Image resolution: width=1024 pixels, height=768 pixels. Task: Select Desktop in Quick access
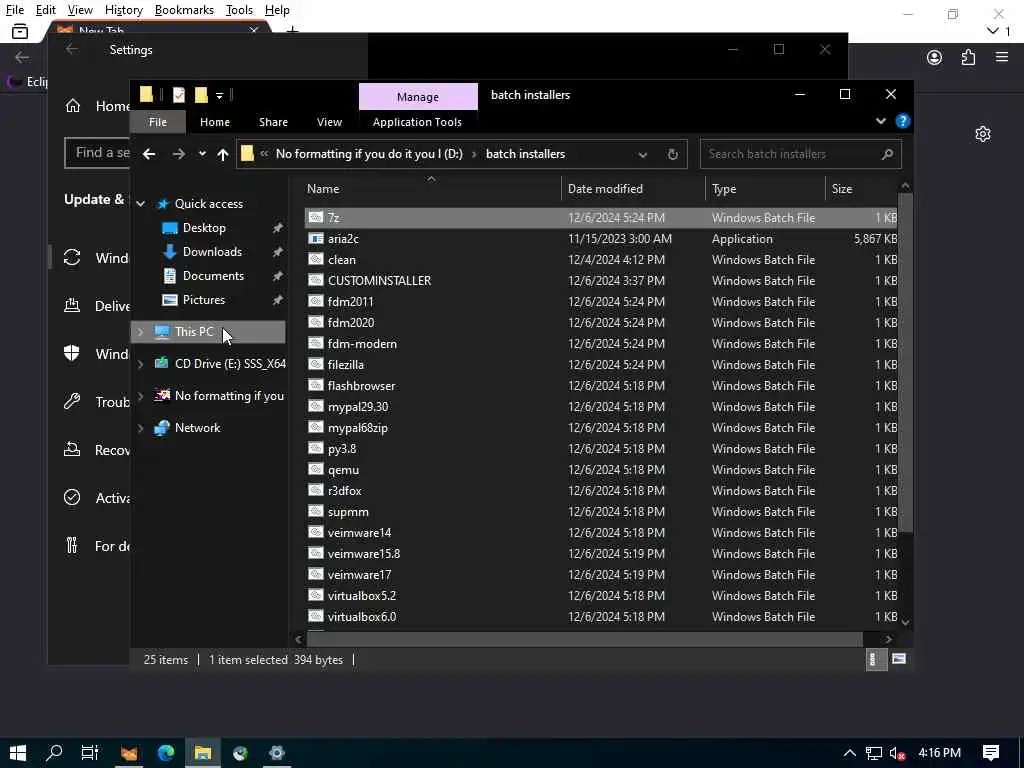(x=204, y=228)
